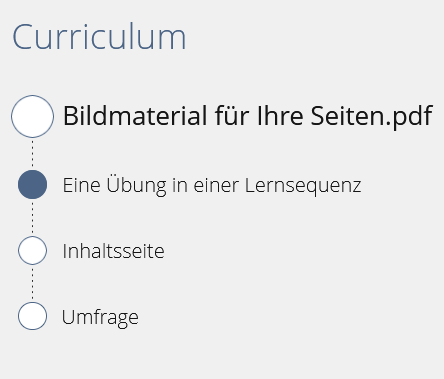Toggle the completed Eine Übung status dot
This screenshot has width=444, height=379.
tap(32, 184)
